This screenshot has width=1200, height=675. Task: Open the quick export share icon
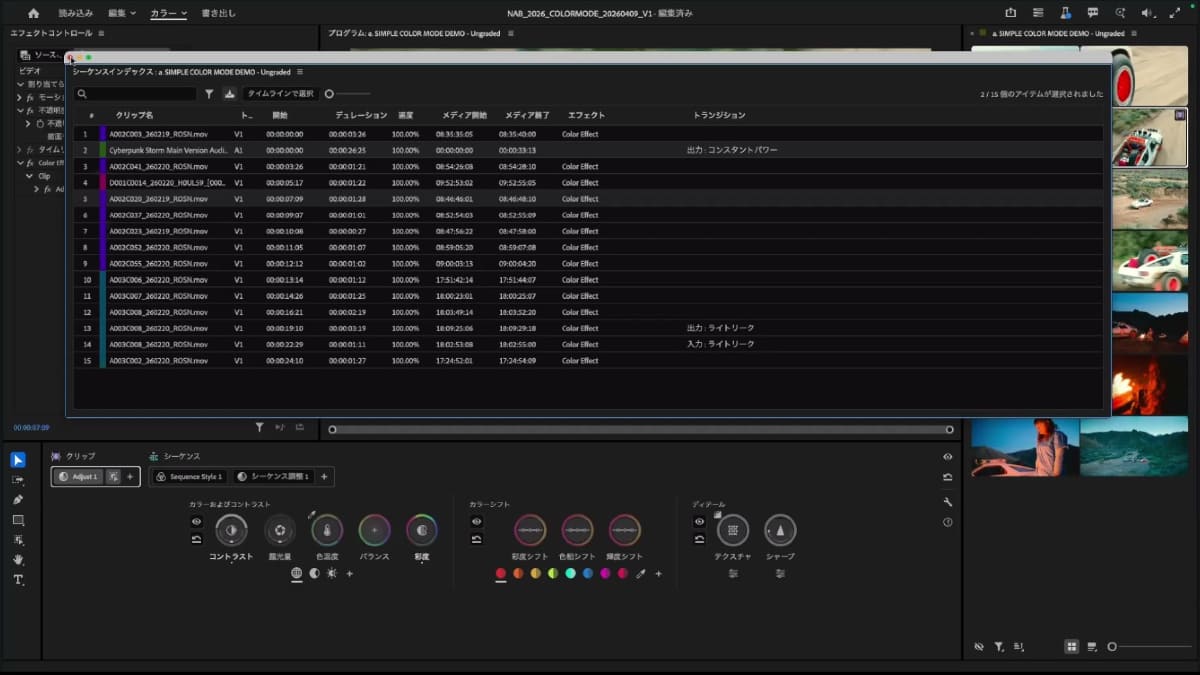[x=1010, y=13]
